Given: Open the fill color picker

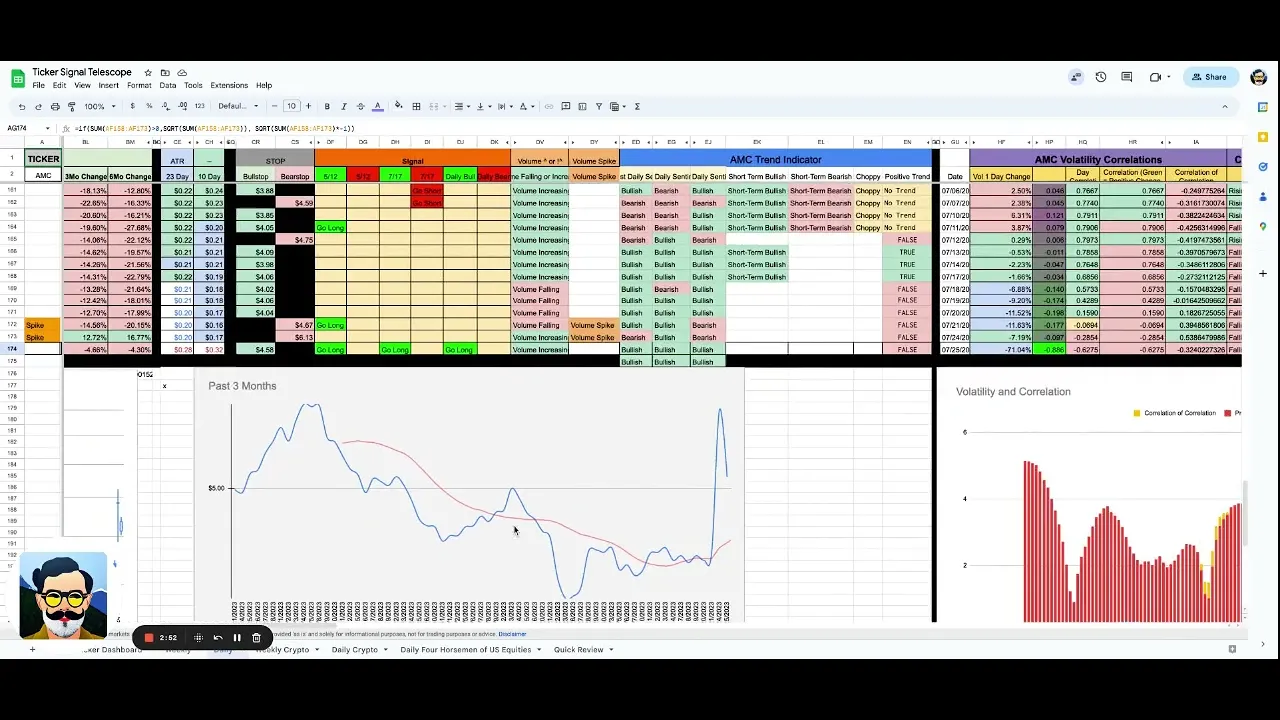Looking at the screenshot, I should [399, 106].
